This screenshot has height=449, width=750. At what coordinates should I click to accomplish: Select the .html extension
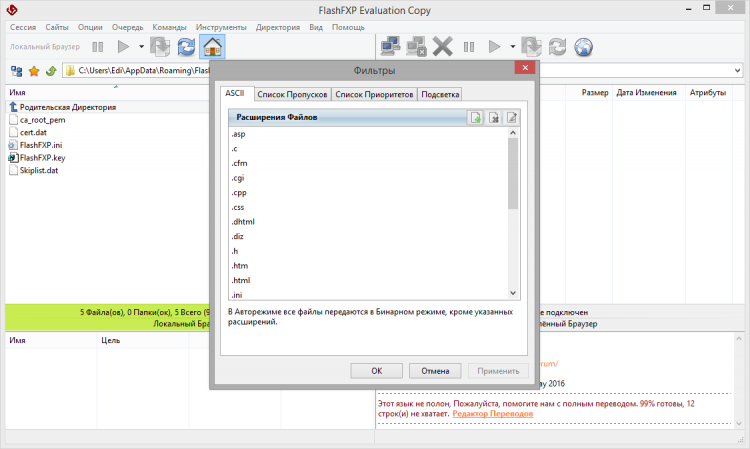point(241,280)
